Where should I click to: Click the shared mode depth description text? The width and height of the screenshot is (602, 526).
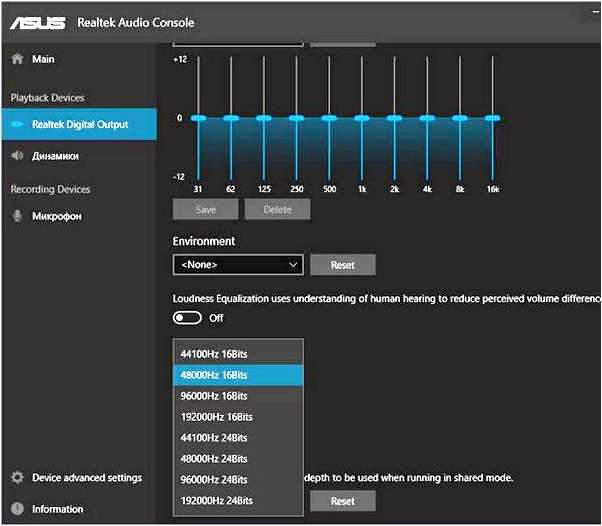(x=409, y=478)
